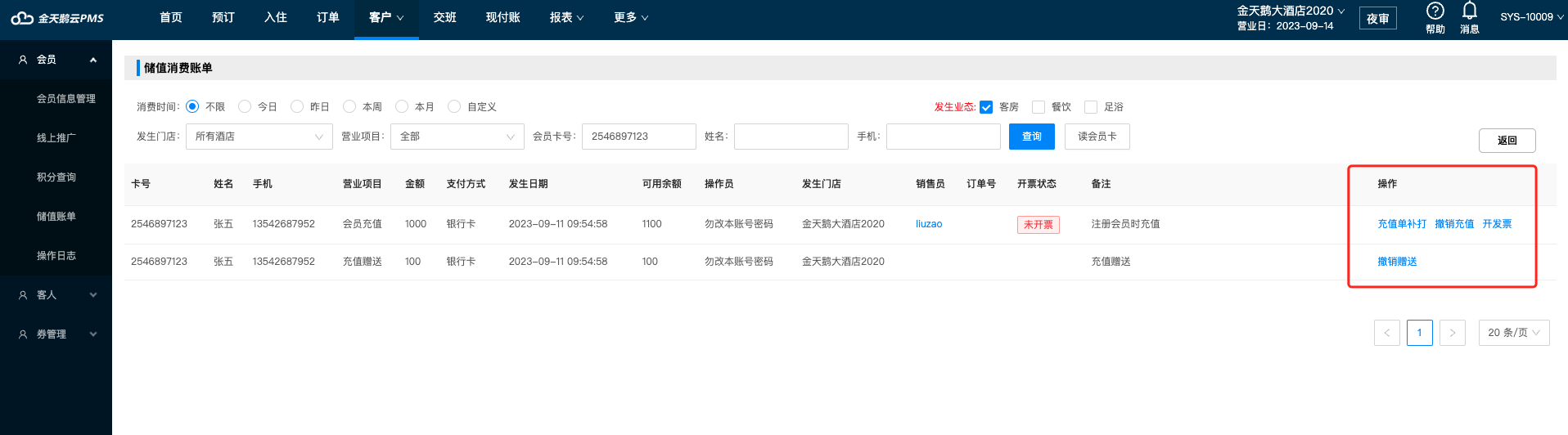Open 操作日志 in sidebar
This screenshot has height=435, width=1568.
(x=56, y=256)
